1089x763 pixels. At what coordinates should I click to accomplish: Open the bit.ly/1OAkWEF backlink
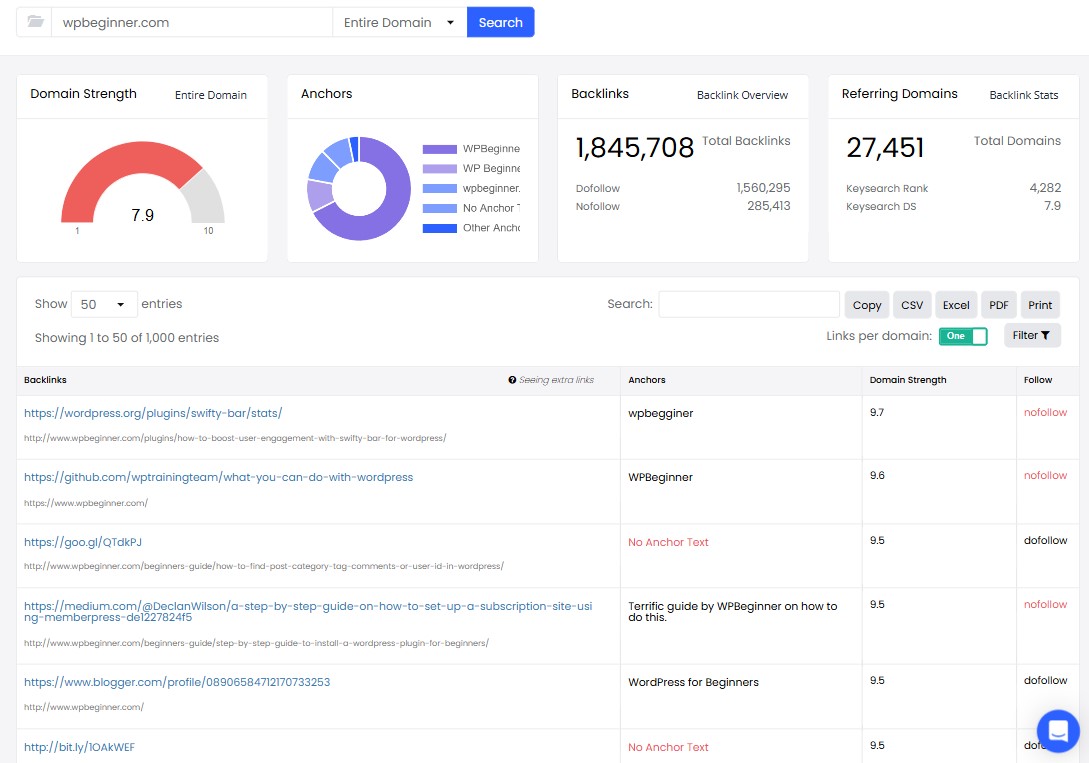coord(79,747)
